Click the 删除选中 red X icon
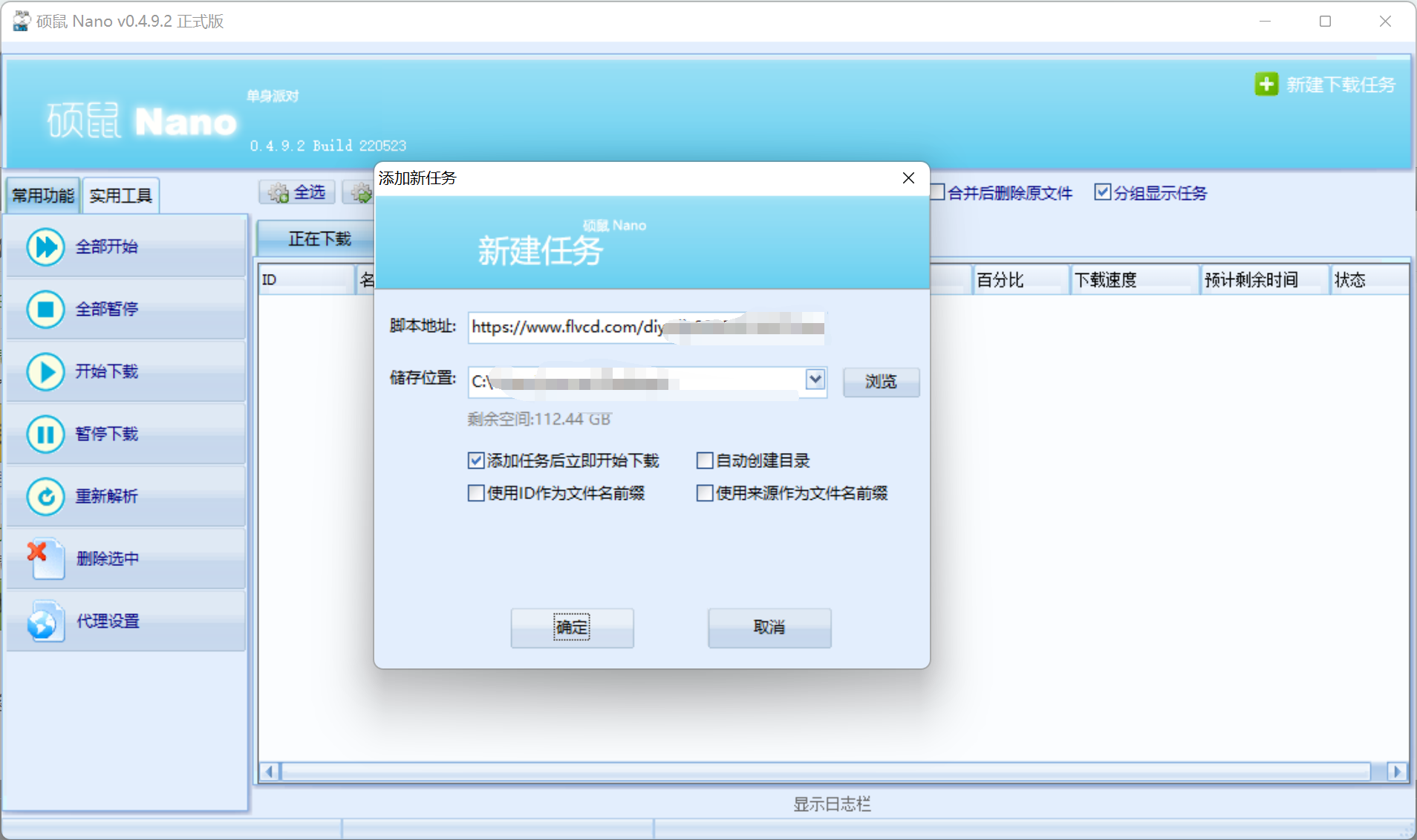The width and height of the screenshot is (1417, 840). point(45,559)
